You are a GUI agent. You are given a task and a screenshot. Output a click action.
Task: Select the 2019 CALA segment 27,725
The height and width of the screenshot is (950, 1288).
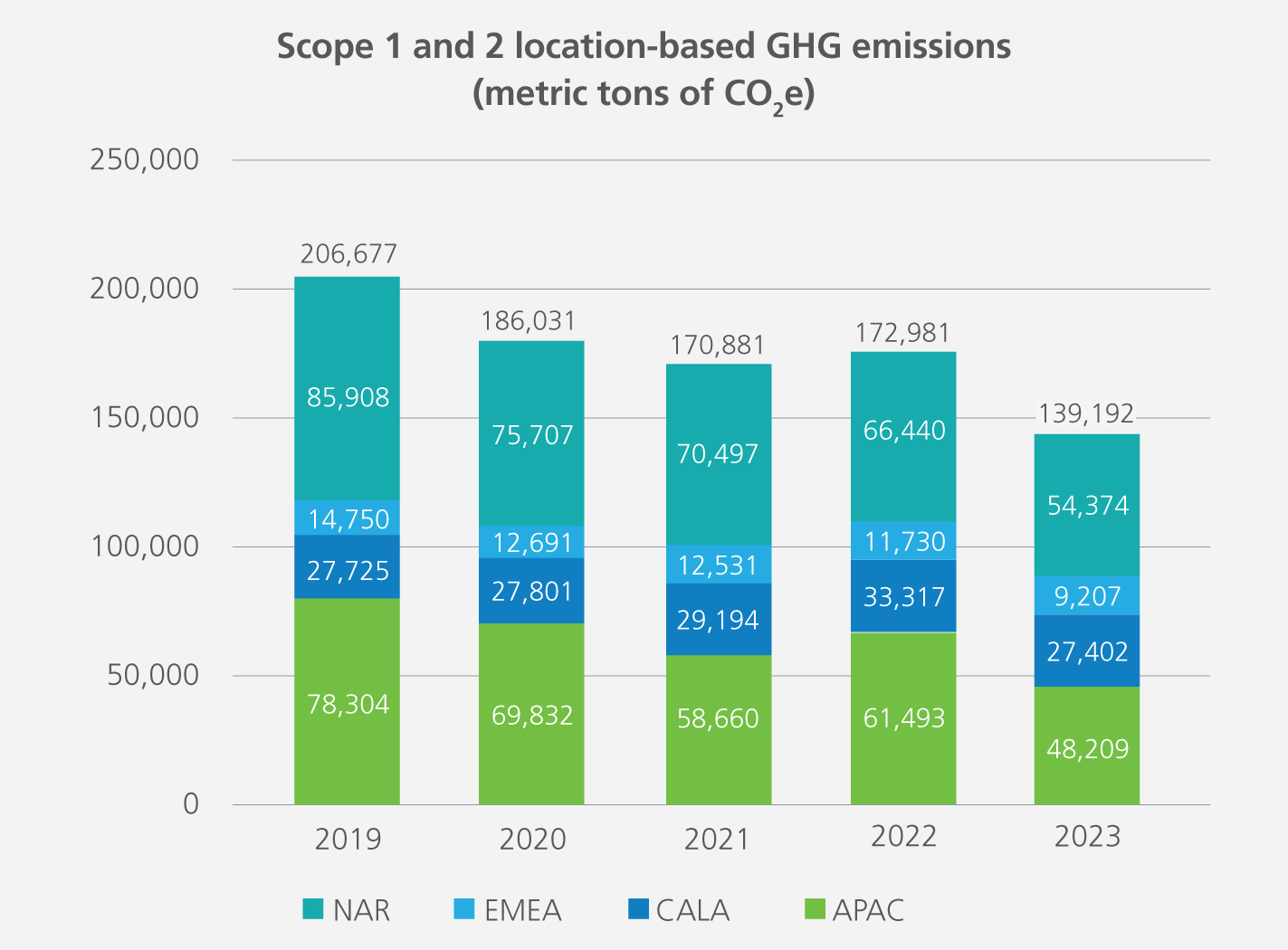pos(347,566)
